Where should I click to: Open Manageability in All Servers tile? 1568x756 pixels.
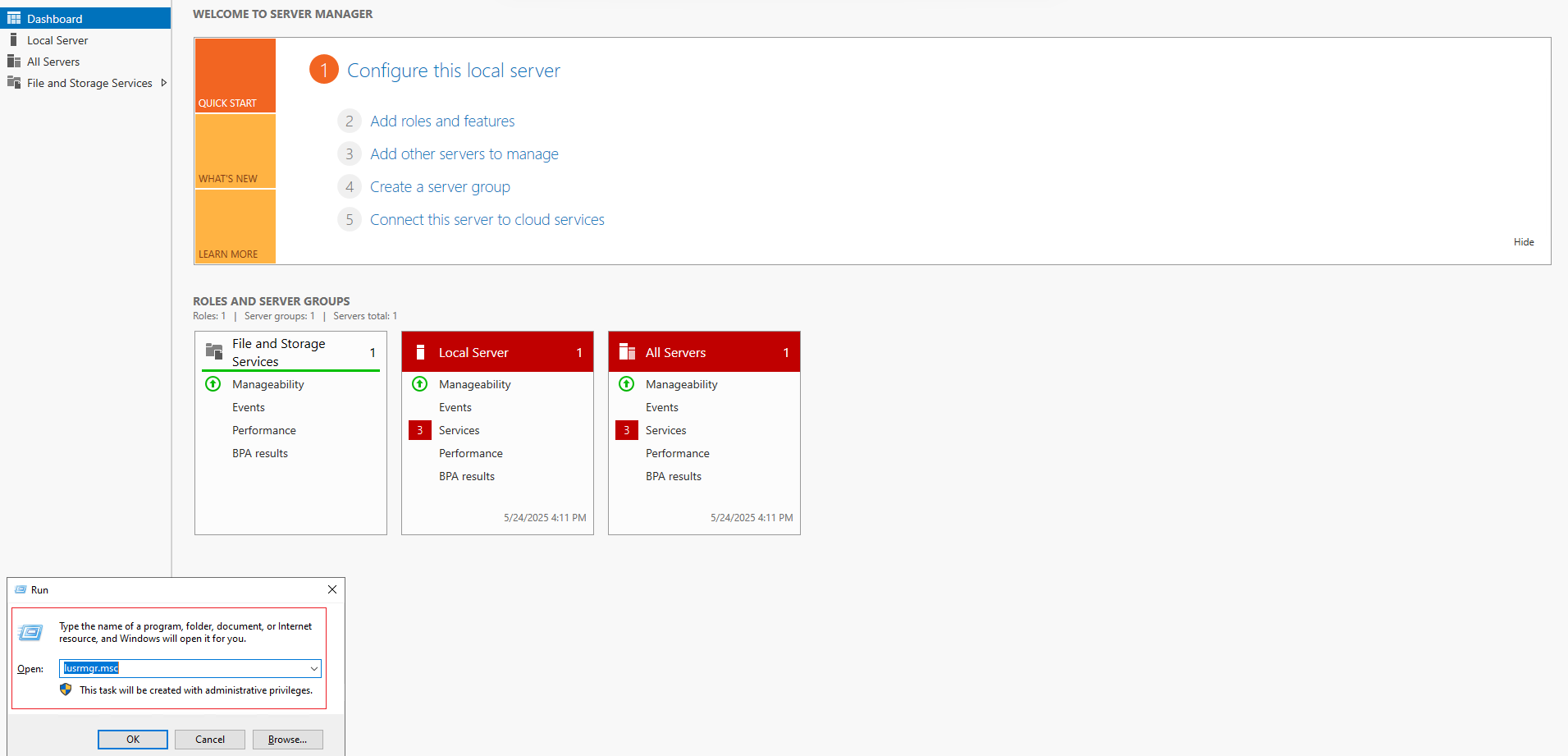click(681, 384)
